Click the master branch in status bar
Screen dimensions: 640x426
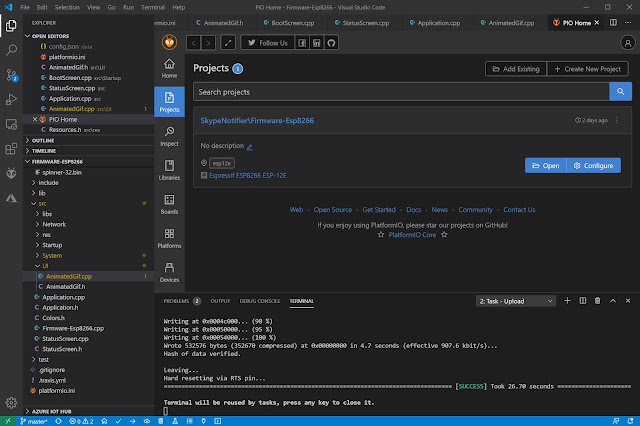coord(34,421)
